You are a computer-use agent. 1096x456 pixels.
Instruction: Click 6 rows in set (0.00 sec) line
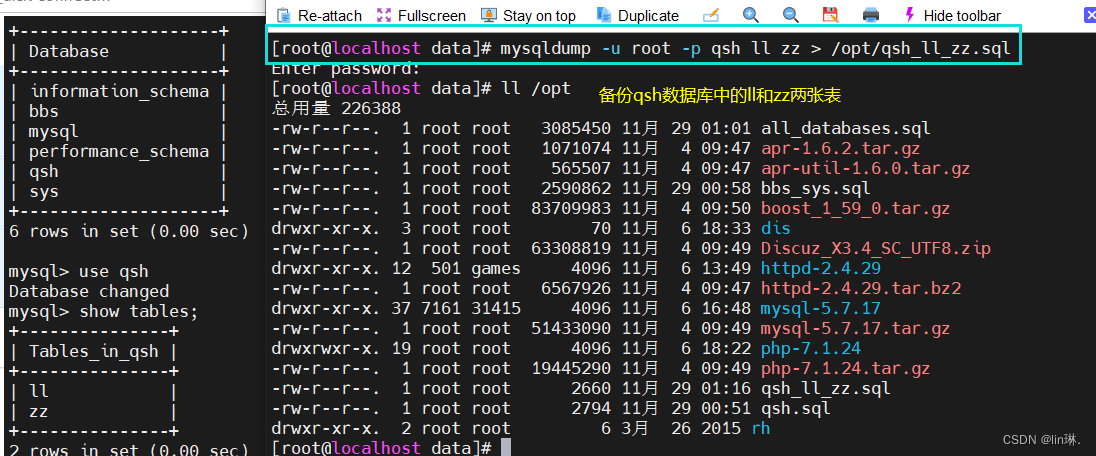(x=129, y=231)
